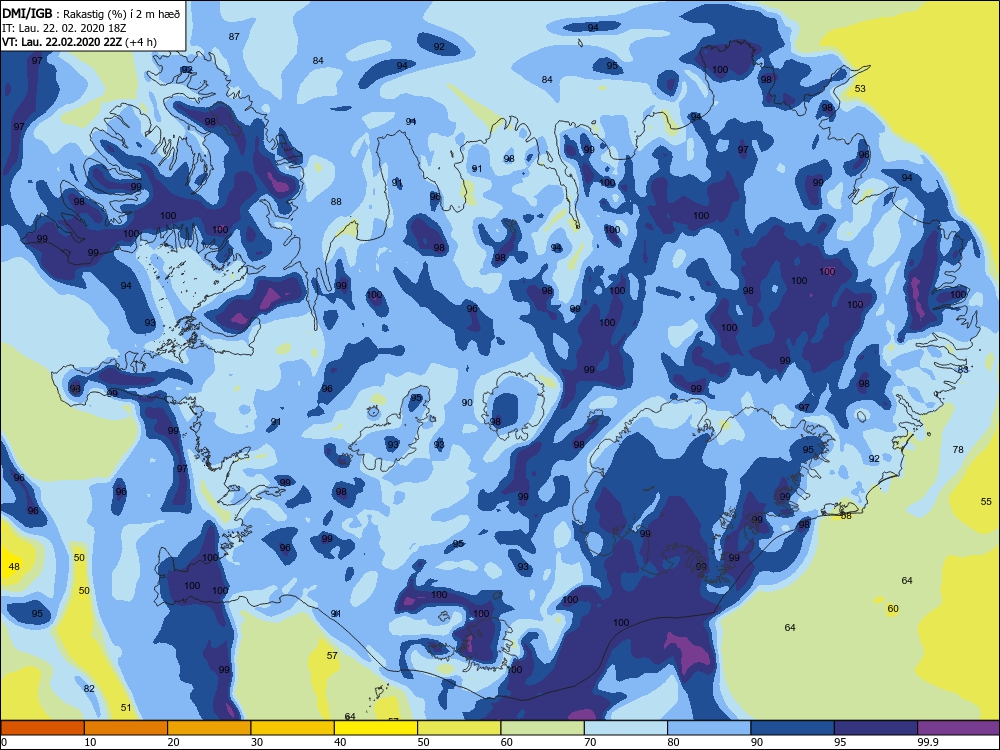This screenshot has width=1000, height=750.
Task: Click the map value '58' on the southeast coast
Action: coord(846,515)
